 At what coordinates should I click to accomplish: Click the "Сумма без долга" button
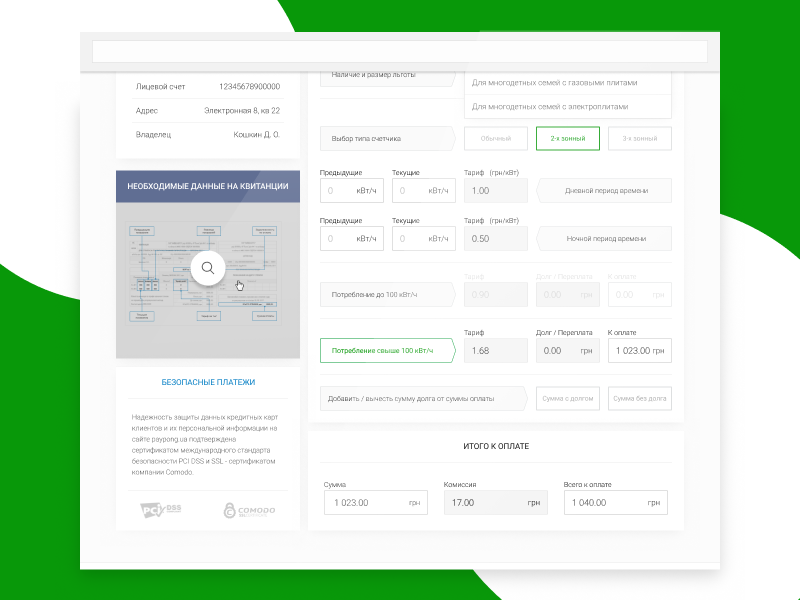click(640, 398)
